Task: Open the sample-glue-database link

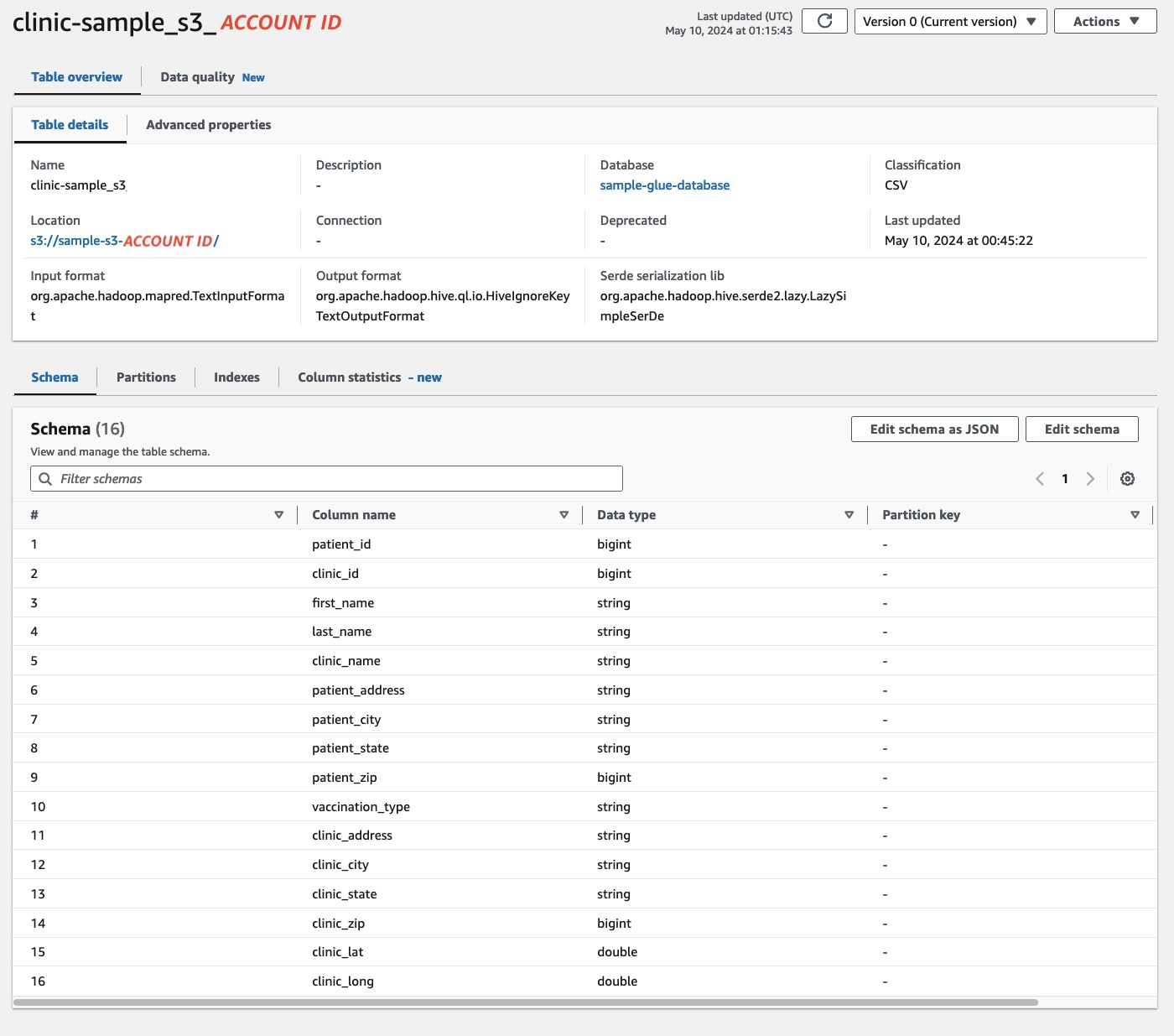Action: [x=665, y=185]
